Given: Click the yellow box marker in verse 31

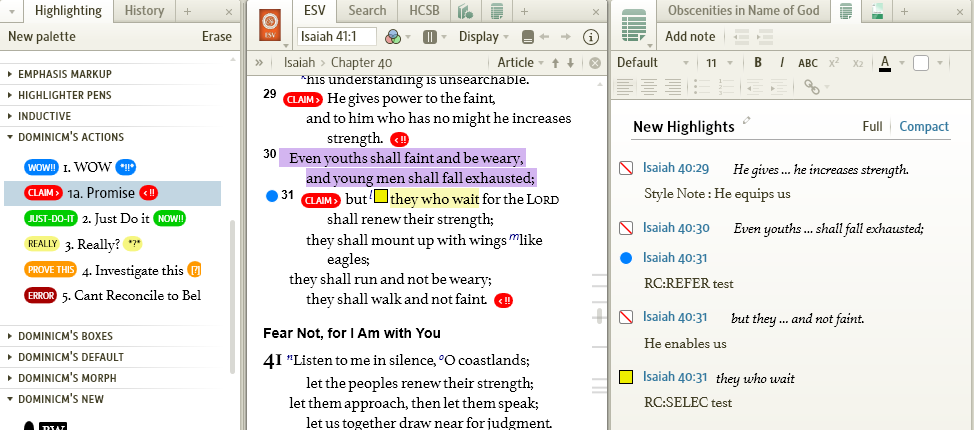Looking at the screenshot, I should tap(381, 196).
